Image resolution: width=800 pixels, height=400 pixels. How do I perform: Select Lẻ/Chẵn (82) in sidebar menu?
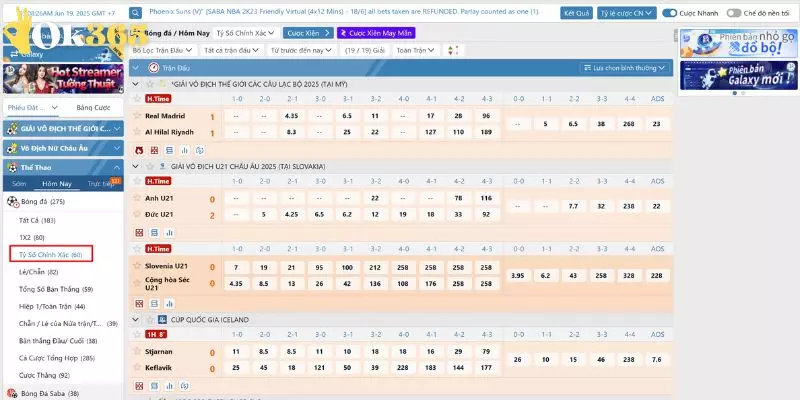click(x=39, y=272)
